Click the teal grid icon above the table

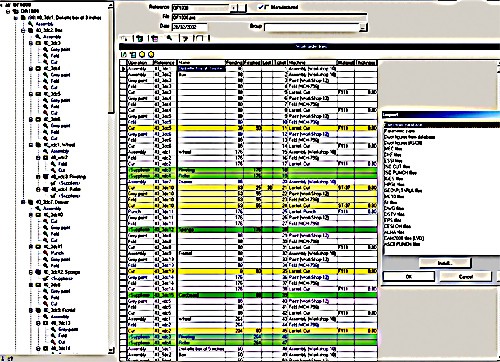click(x=133, y=54)
